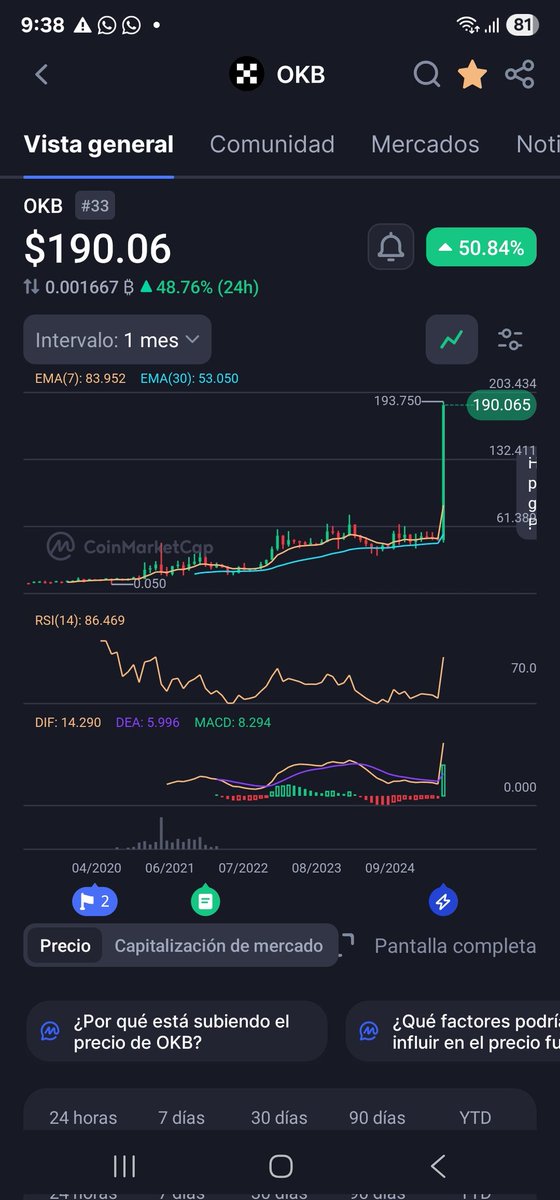Open search with the magnifier icon
Viewport: 560px width, 1200px height.
coord(427,74)
